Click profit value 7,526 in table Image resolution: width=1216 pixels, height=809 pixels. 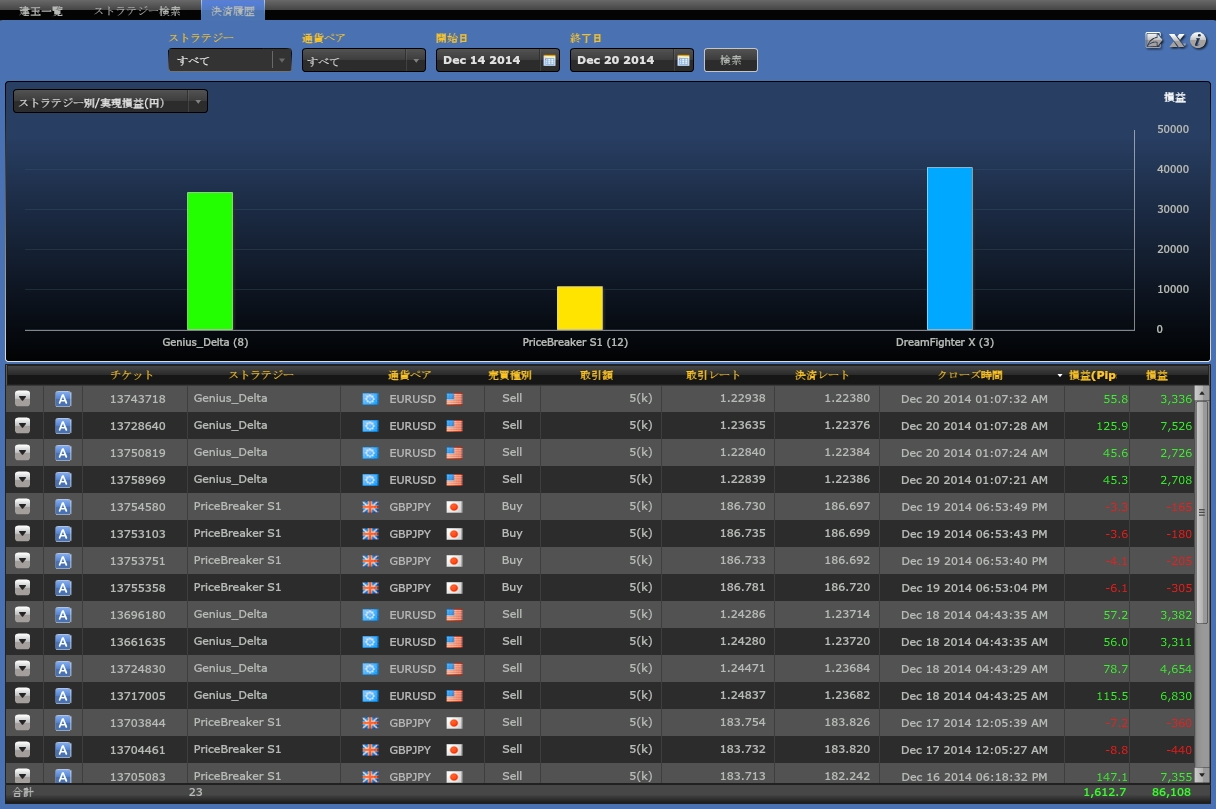[x=1176, y=426]
